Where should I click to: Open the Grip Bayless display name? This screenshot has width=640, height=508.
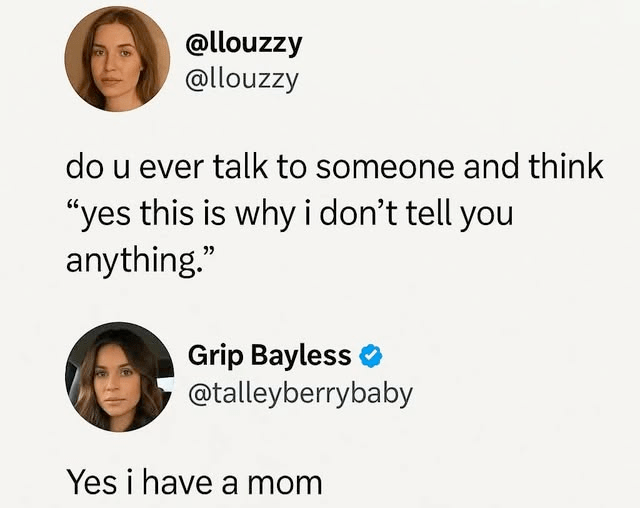[270, 355]
